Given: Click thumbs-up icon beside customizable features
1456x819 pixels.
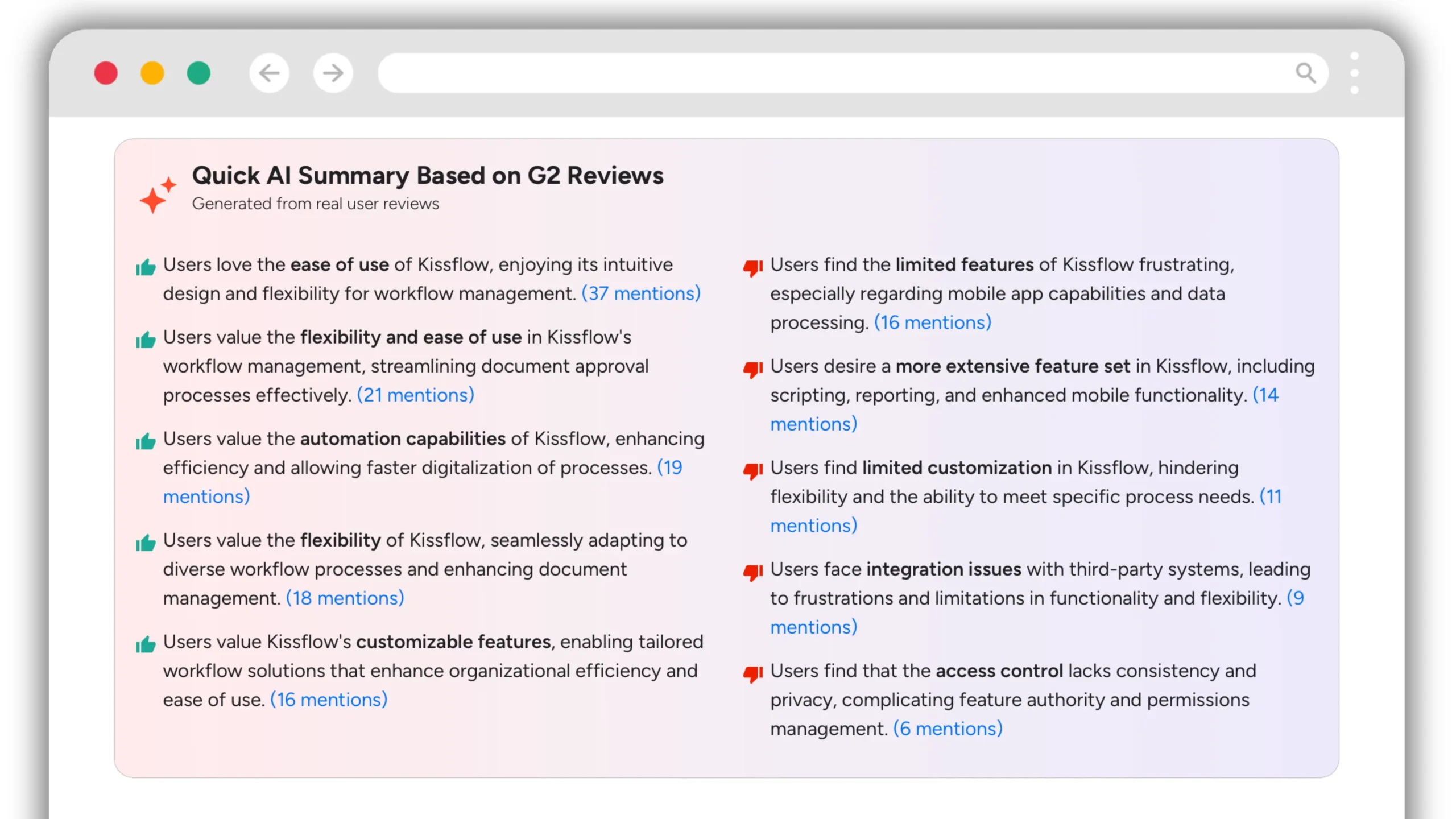Looking at the screenshot, I should pos(146,644).
